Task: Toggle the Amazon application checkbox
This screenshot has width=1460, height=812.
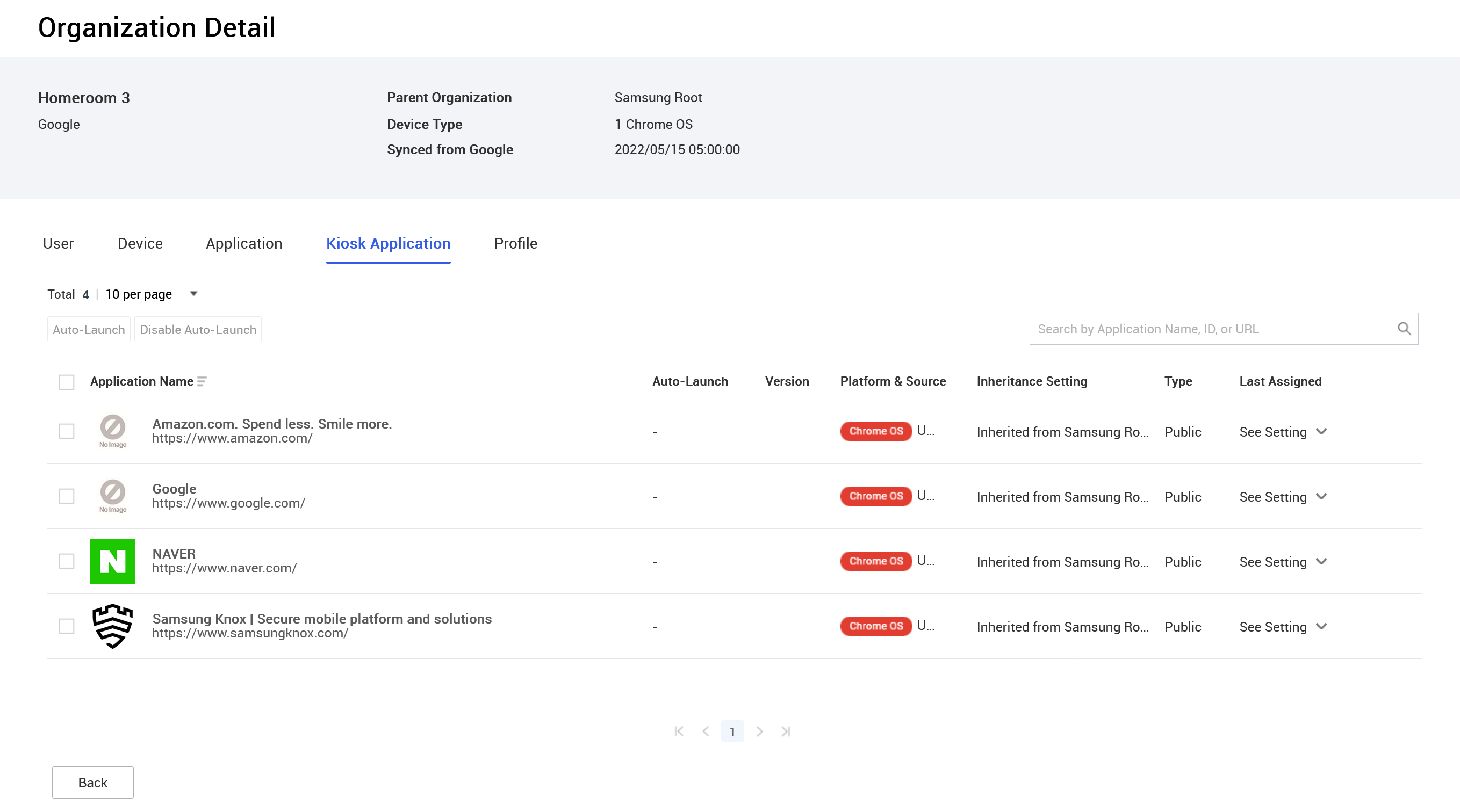Action: (x=66, y=431)
